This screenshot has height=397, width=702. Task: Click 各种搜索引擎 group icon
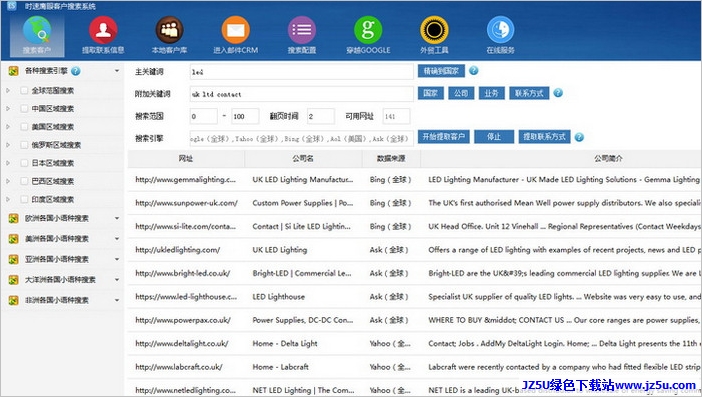click(x=13, y=71)
